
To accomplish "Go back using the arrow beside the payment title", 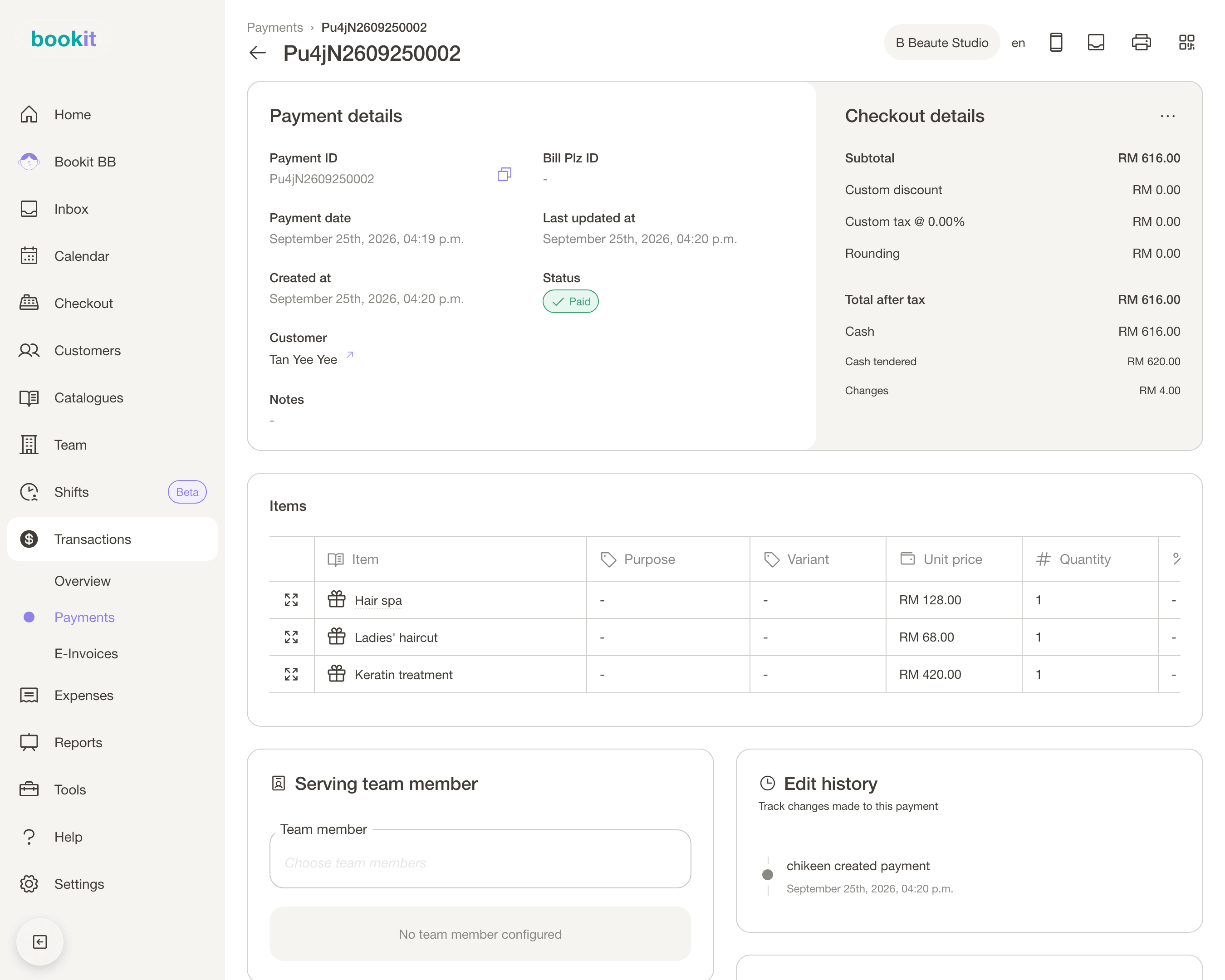I will point(257,53).
